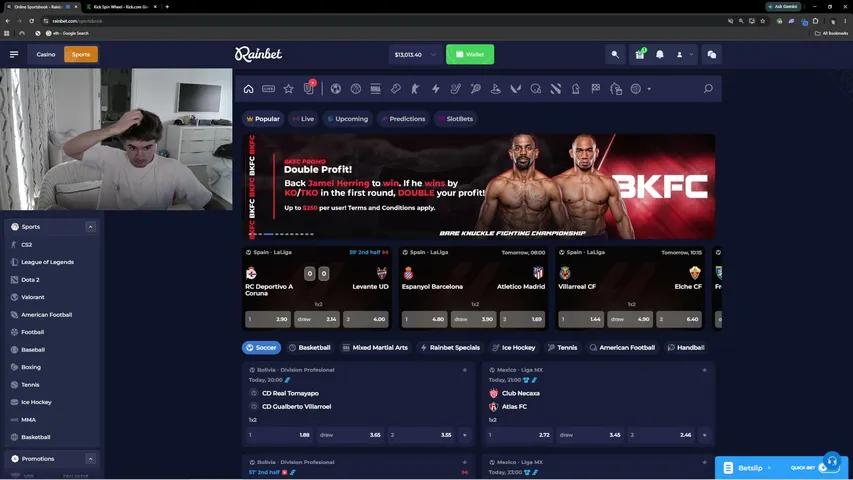Image resolution: width=853 pixels, height=480 pixels.
Task: Select the SlotBets filter tab
Action: [x=455, y=119]
